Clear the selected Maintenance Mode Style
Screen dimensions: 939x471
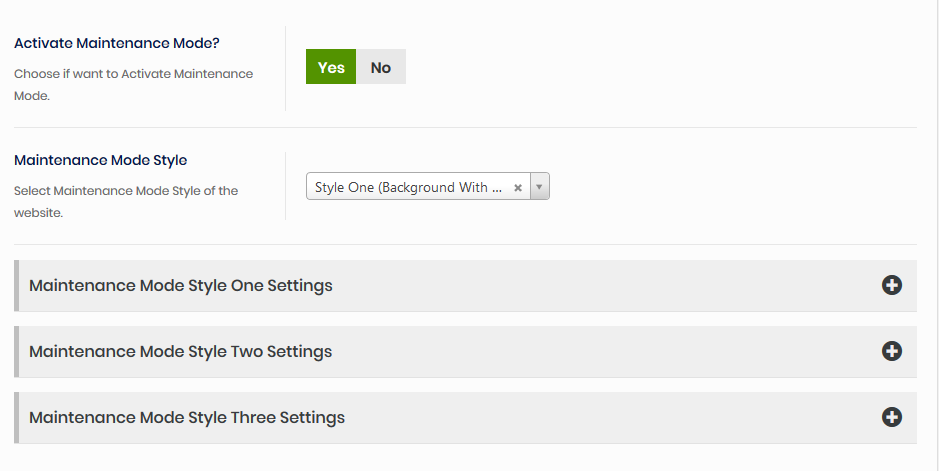tap(518, 187)
